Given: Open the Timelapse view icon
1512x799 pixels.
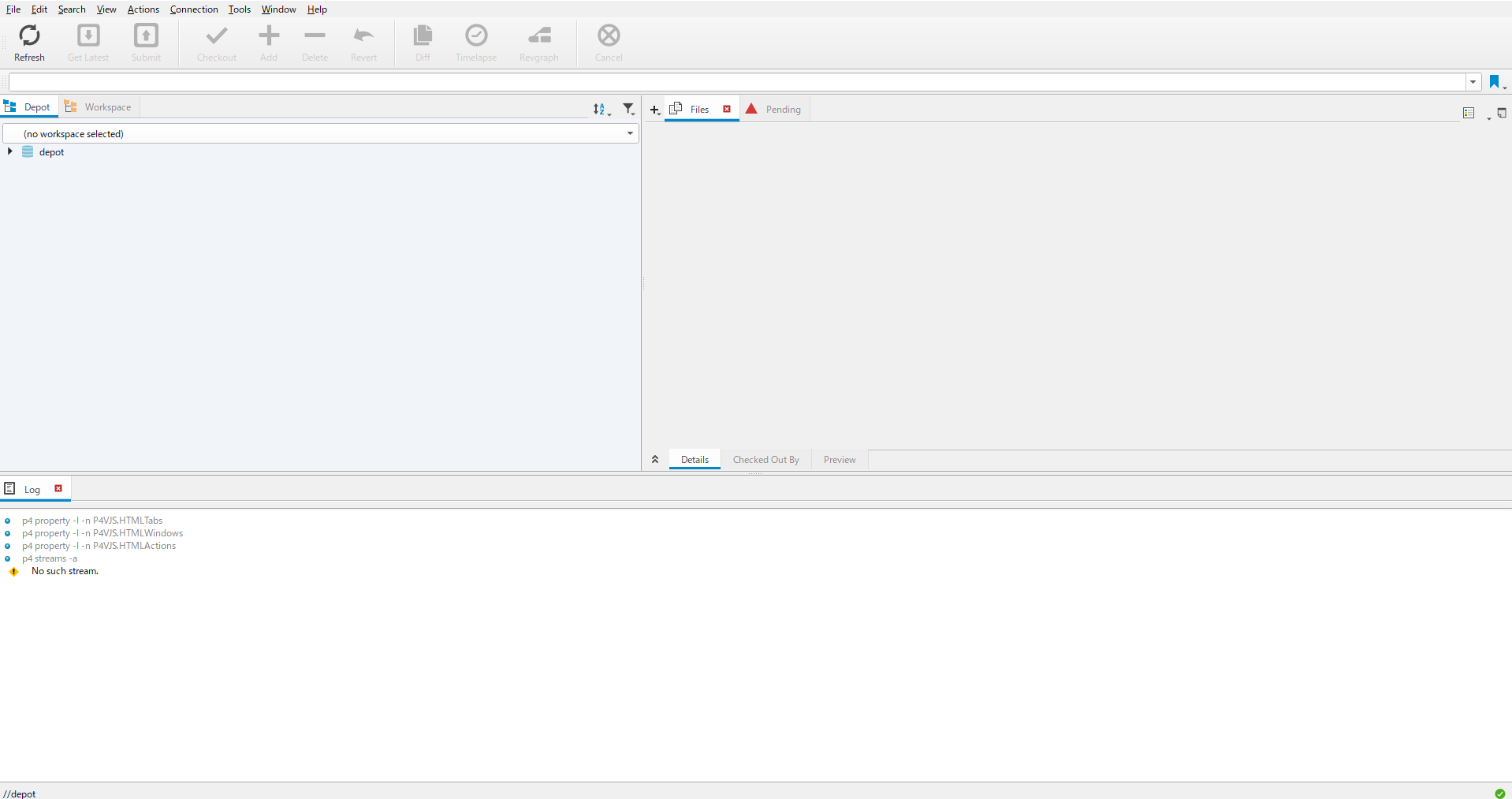Looking at the screenshot, I should (x=476, y=35).
